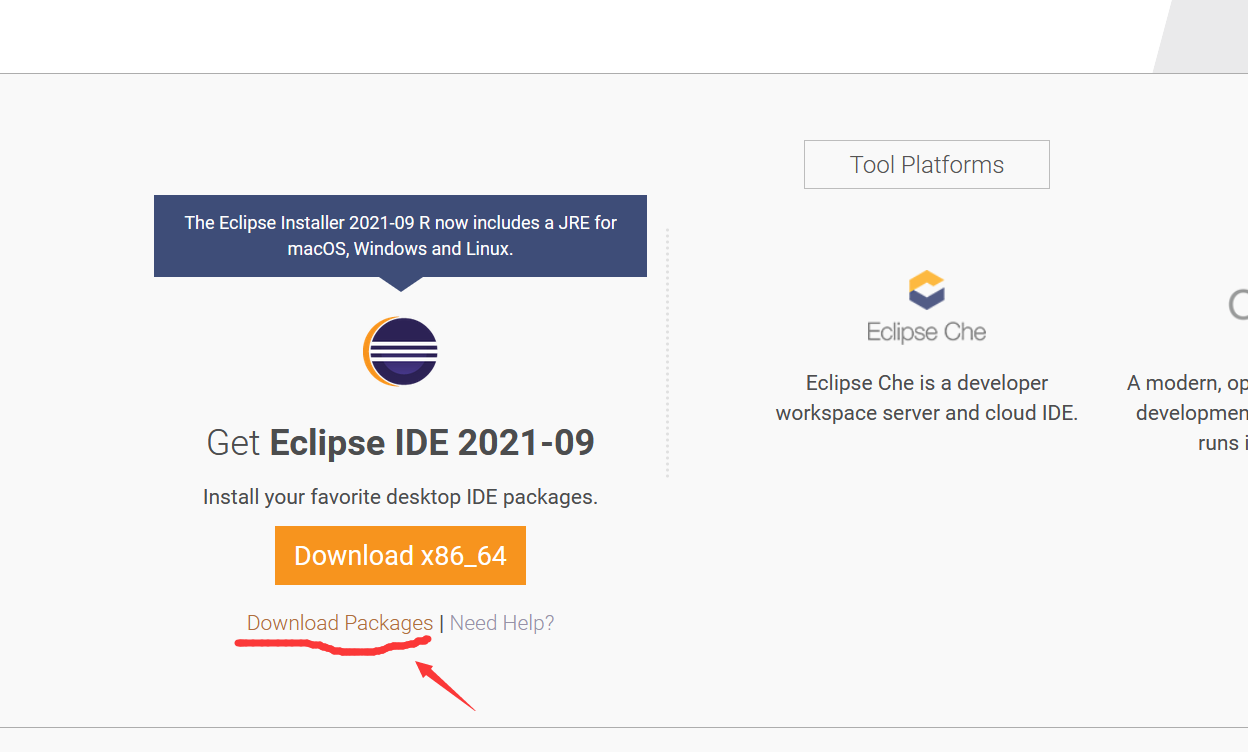This screenshot has width=1248, height=752.
Task: Click the dark blue base of the Che hexagon
Action: click(x=926, y=305)
